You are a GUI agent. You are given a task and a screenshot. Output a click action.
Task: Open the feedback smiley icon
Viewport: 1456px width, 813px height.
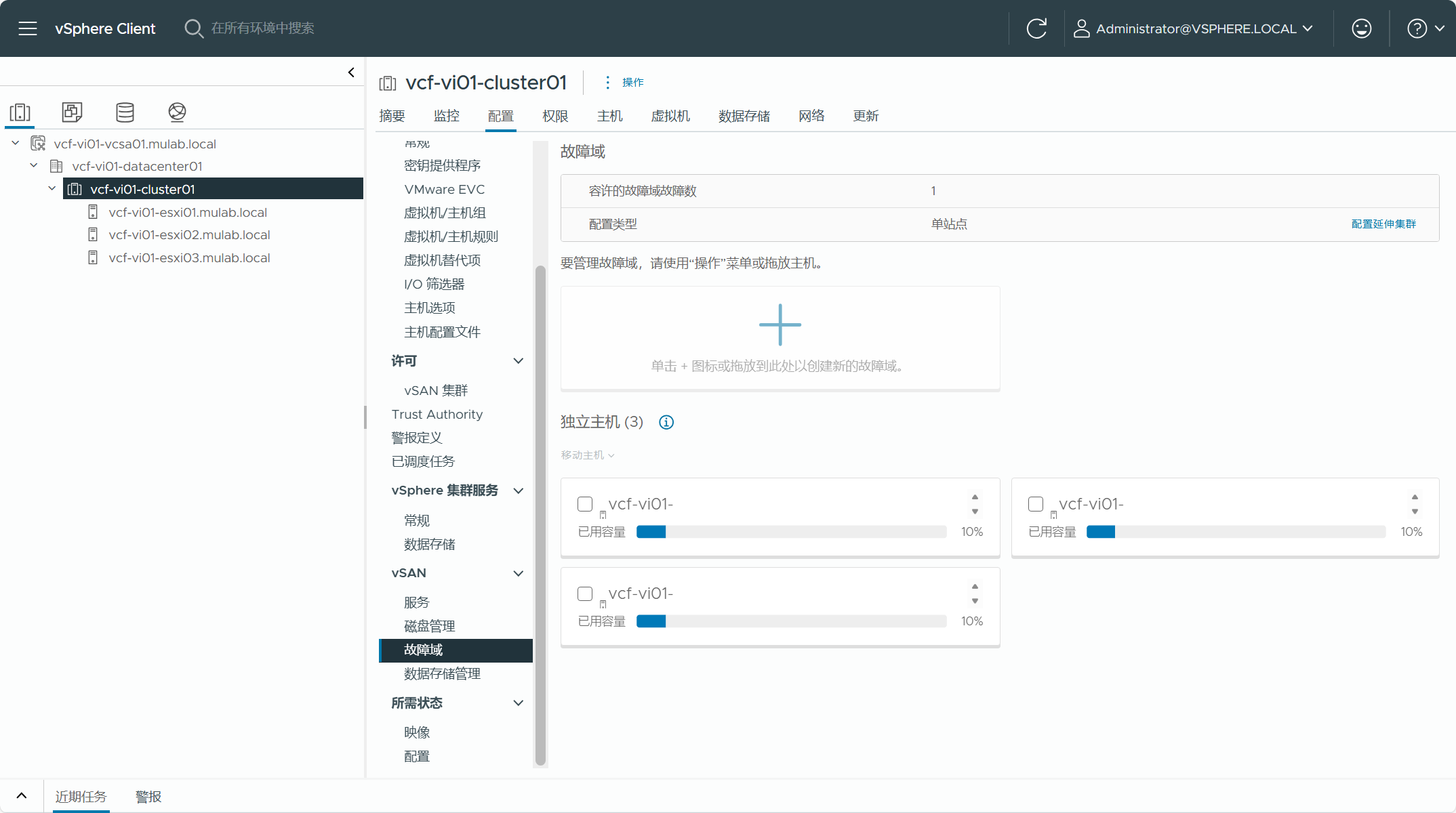click(1361, 28)
